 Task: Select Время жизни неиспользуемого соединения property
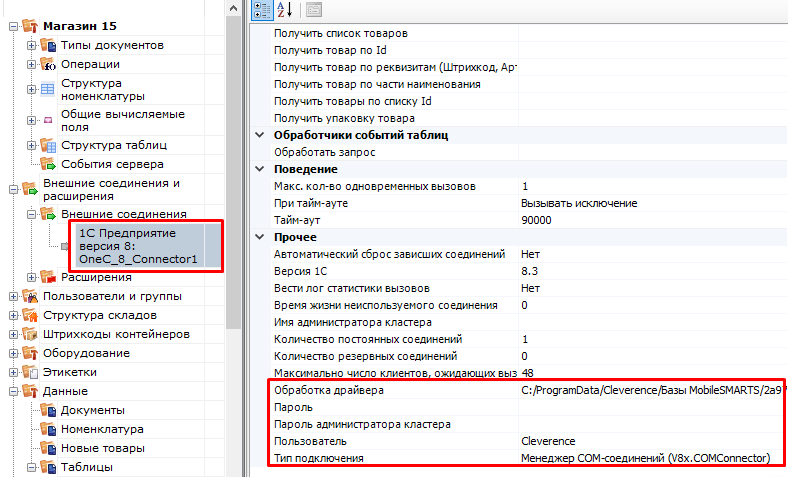(x=385, y=305)
